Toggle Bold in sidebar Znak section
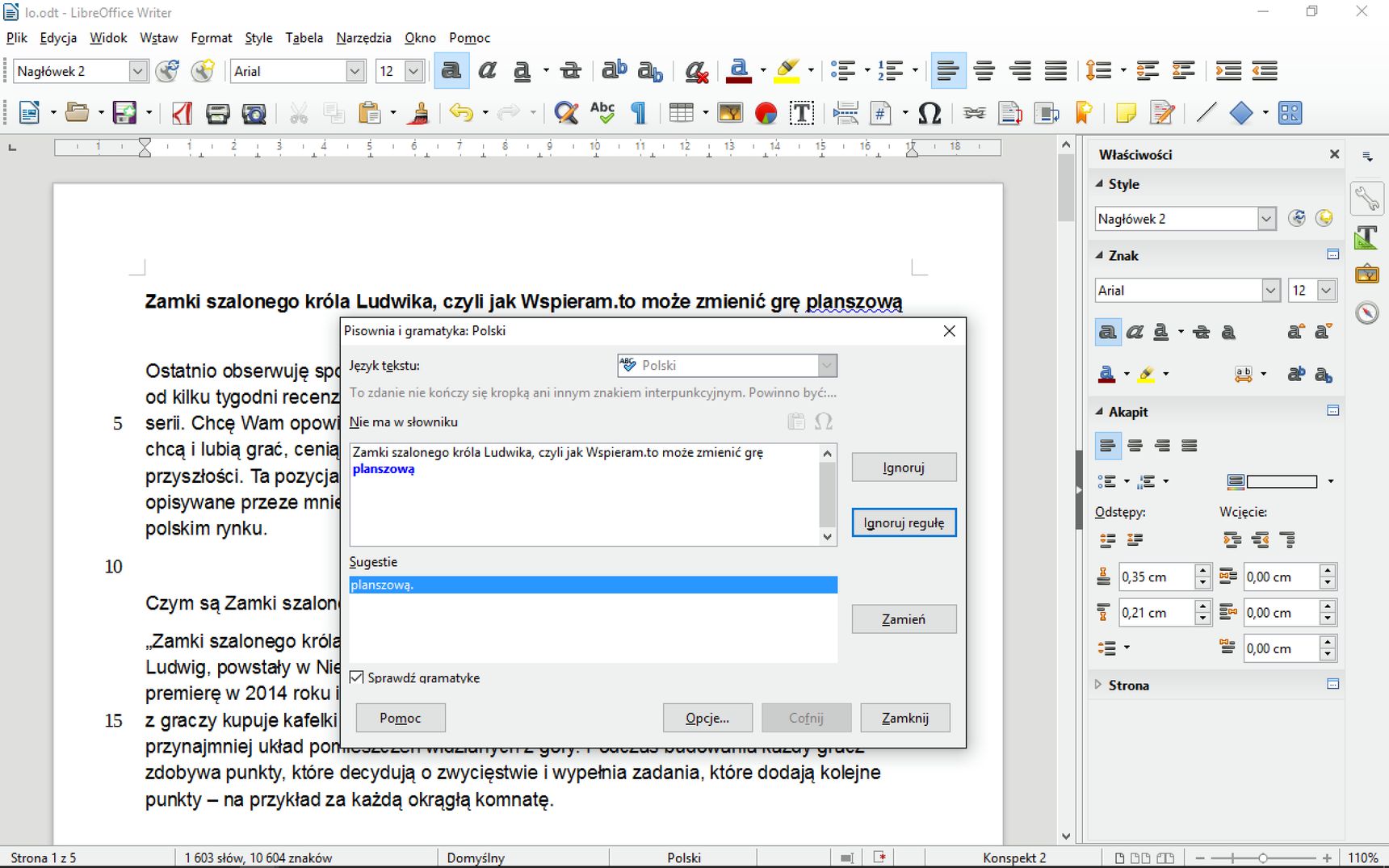1389x868 pixels. point(1108,332)
